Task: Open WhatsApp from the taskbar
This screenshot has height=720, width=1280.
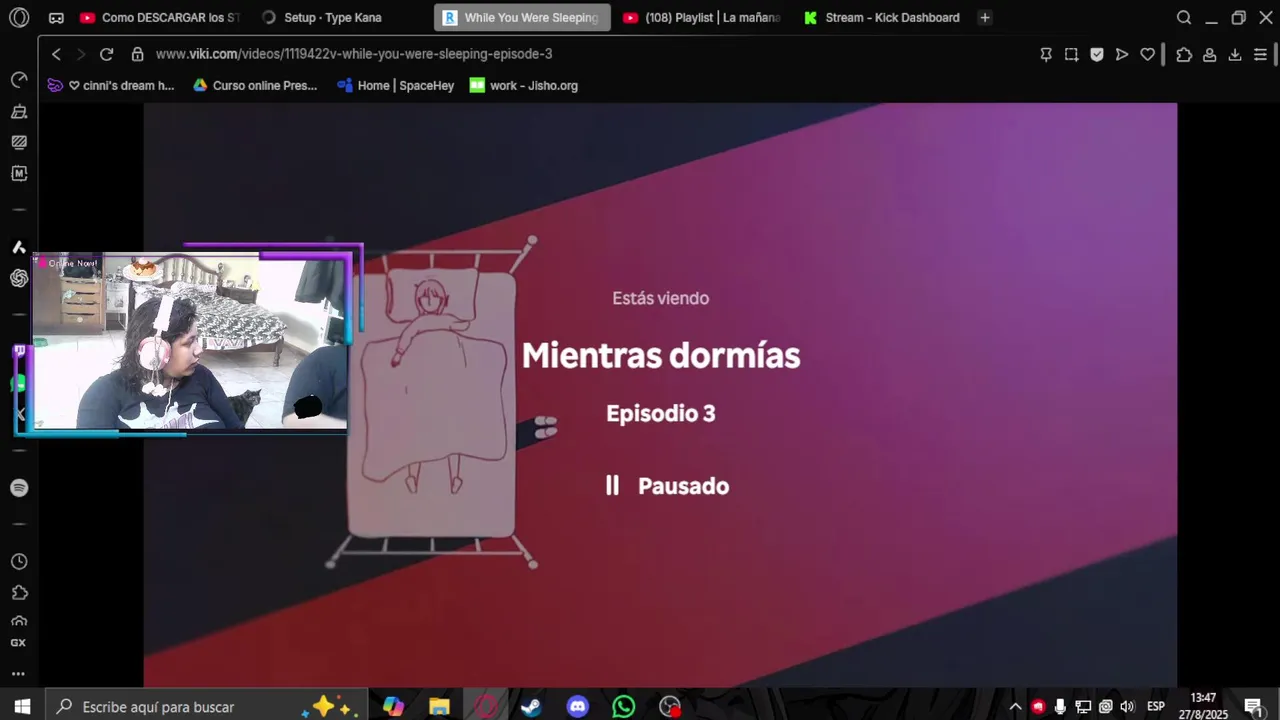Action: [x=624, y=707]
